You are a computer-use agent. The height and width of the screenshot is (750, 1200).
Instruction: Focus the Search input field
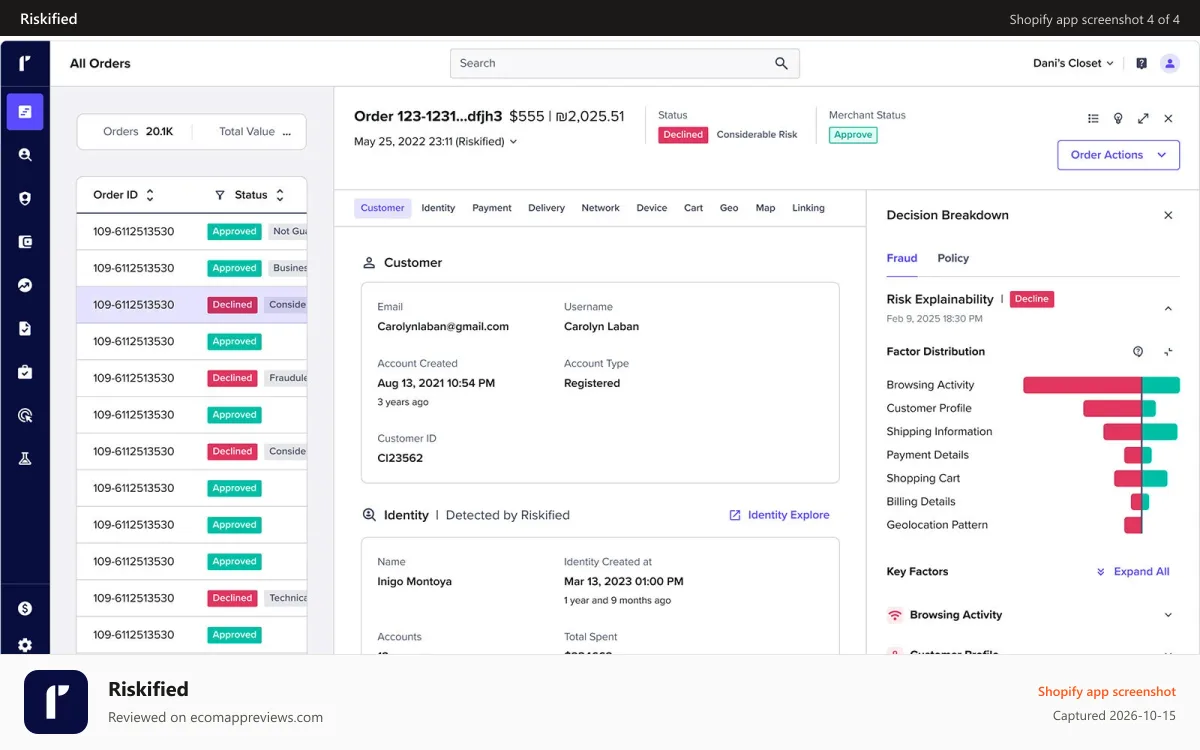pyautogui.click(x=625, y=63)
